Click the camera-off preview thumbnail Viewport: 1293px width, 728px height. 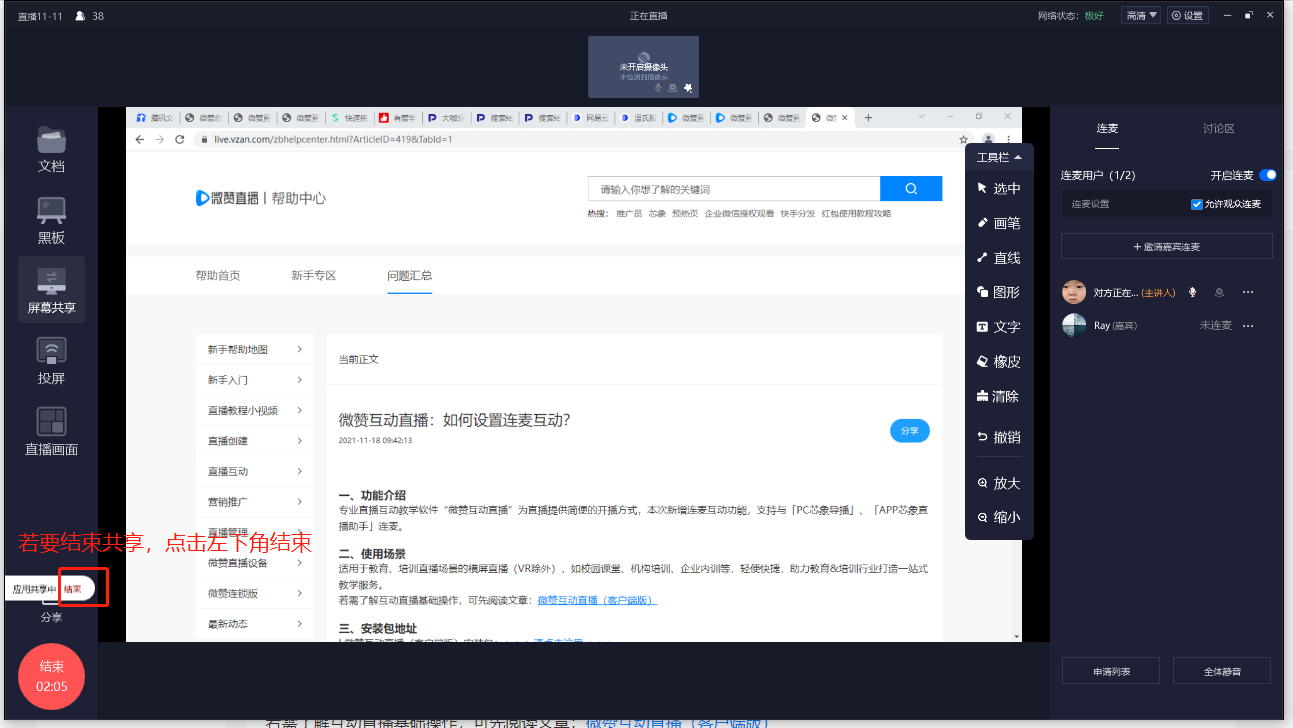coord(643,67)
